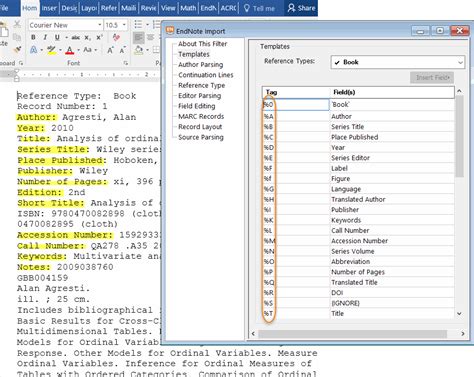
Task: Select Record Layout in filter tree
Action: pyautogui.click(x=200, y=127)
